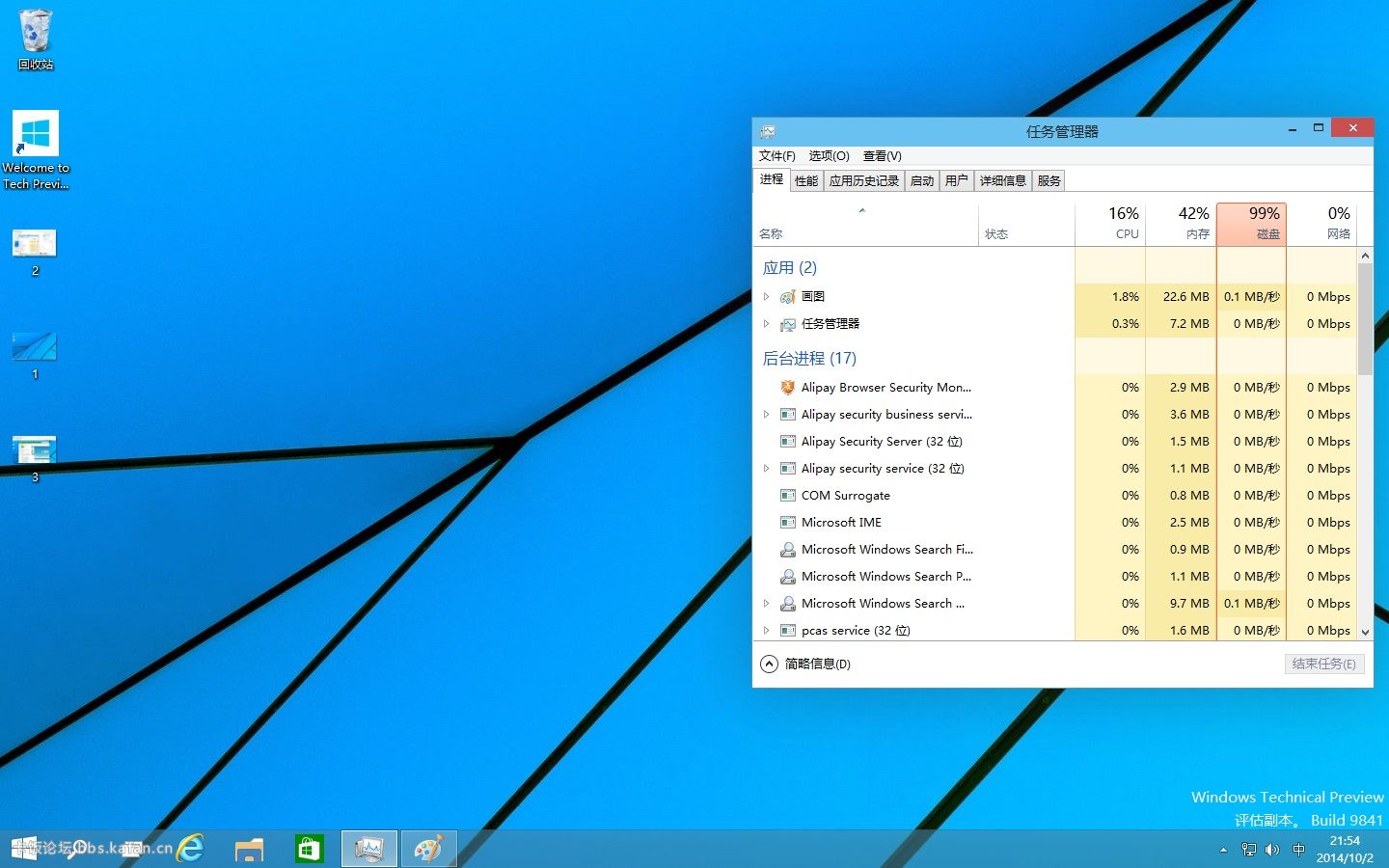This screenshot has height=868, width=1389.
Task: Click the COM Surrogate process icon
Action: click(x=788, y=496)
